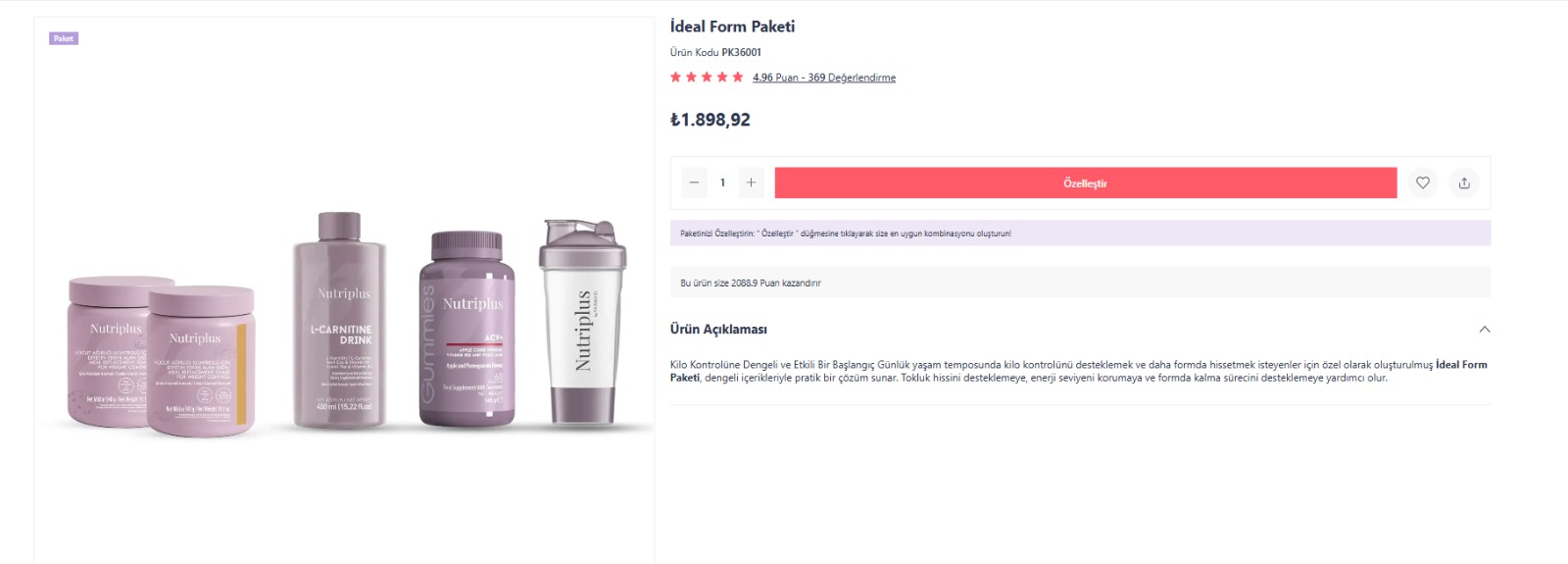Click the ₺1.898,92 price
The height and width of the screenshot is (564, 1568).
pos(710,120)
